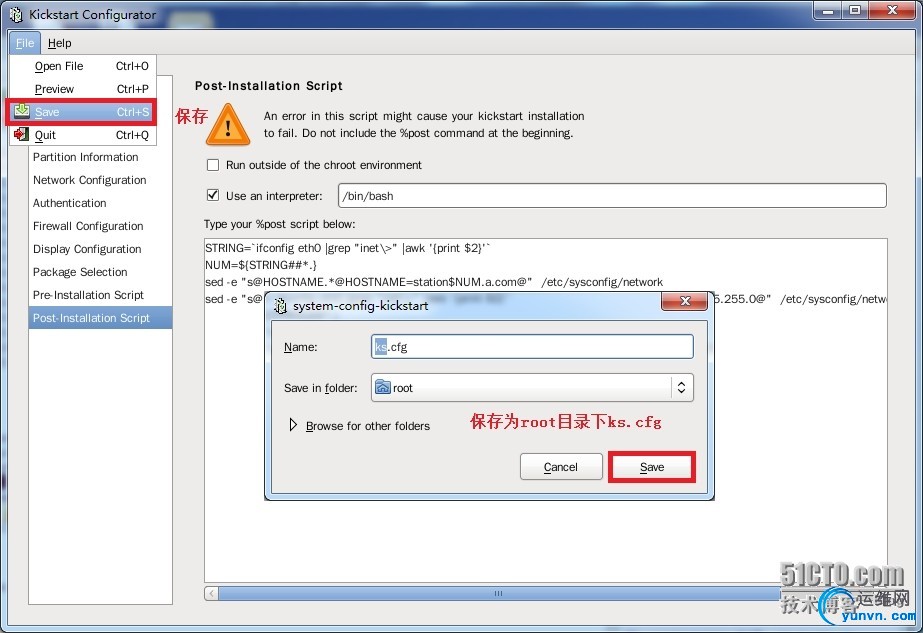Viewport: 923px width, 633px height.
Task: Click the sed line setting HOSTNAME
Action: point(434,282)
